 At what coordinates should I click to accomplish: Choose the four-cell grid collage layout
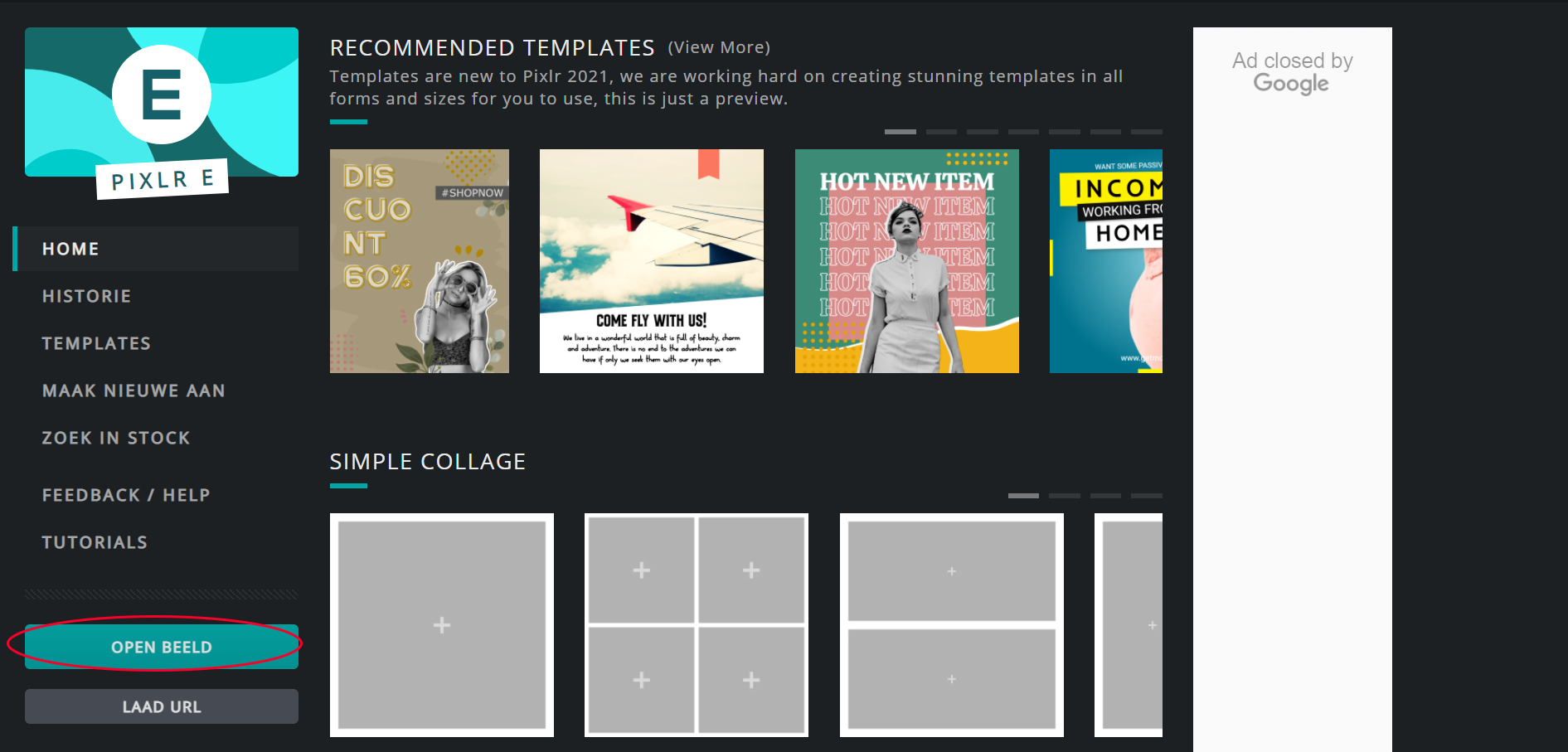click(x=697, y=625)
